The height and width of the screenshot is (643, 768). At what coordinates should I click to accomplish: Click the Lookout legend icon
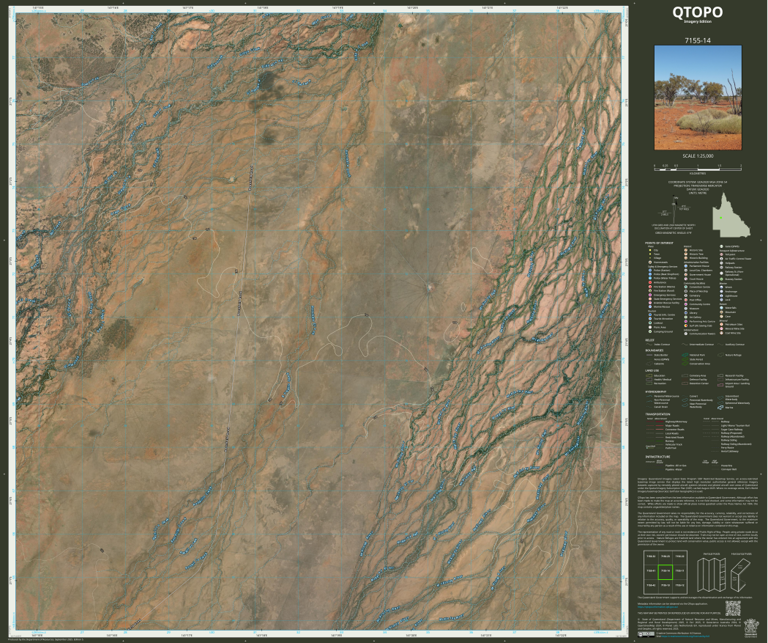[650, 323]
